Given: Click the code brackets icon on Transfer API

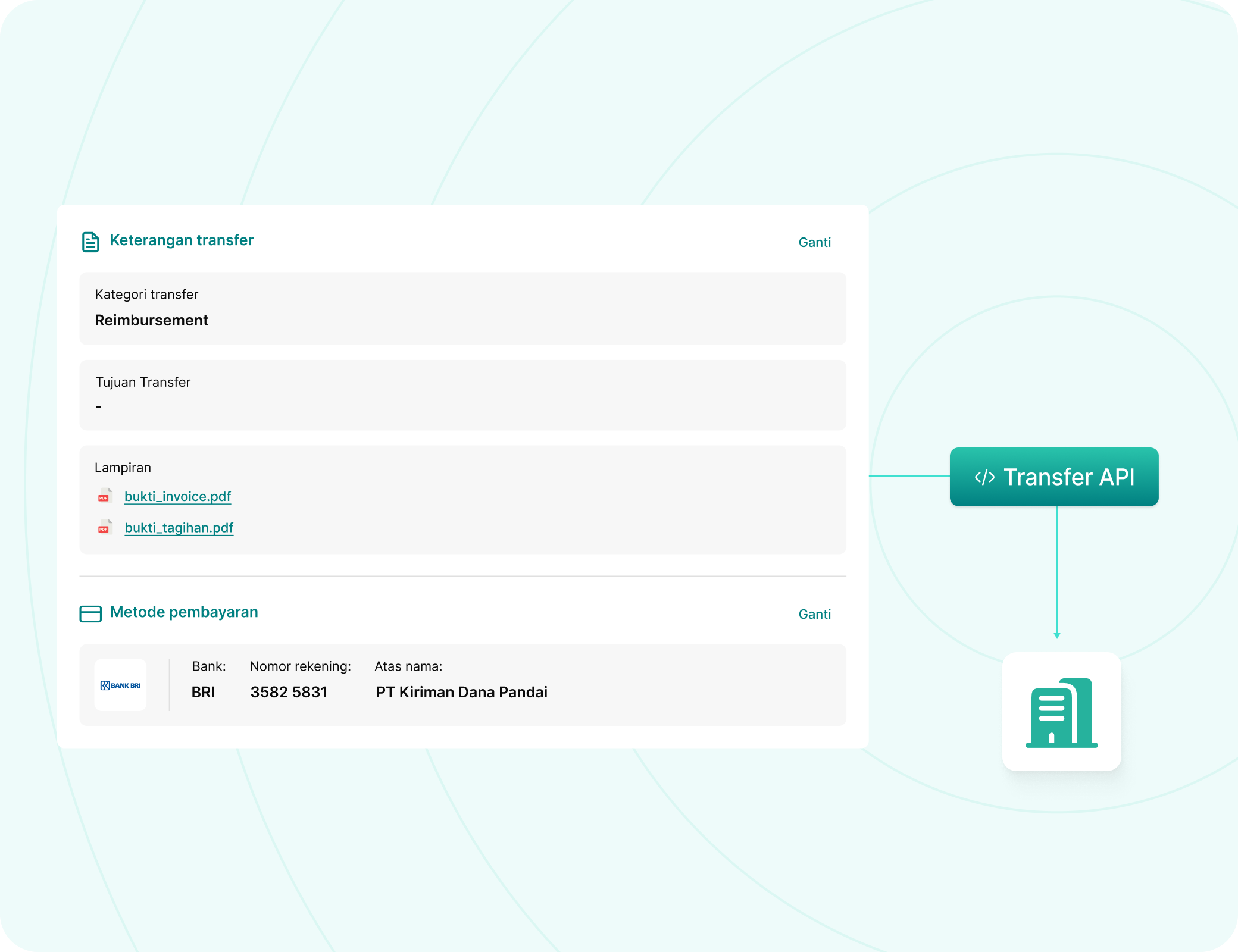Looking at the screenshot, I should click(984, 477).
